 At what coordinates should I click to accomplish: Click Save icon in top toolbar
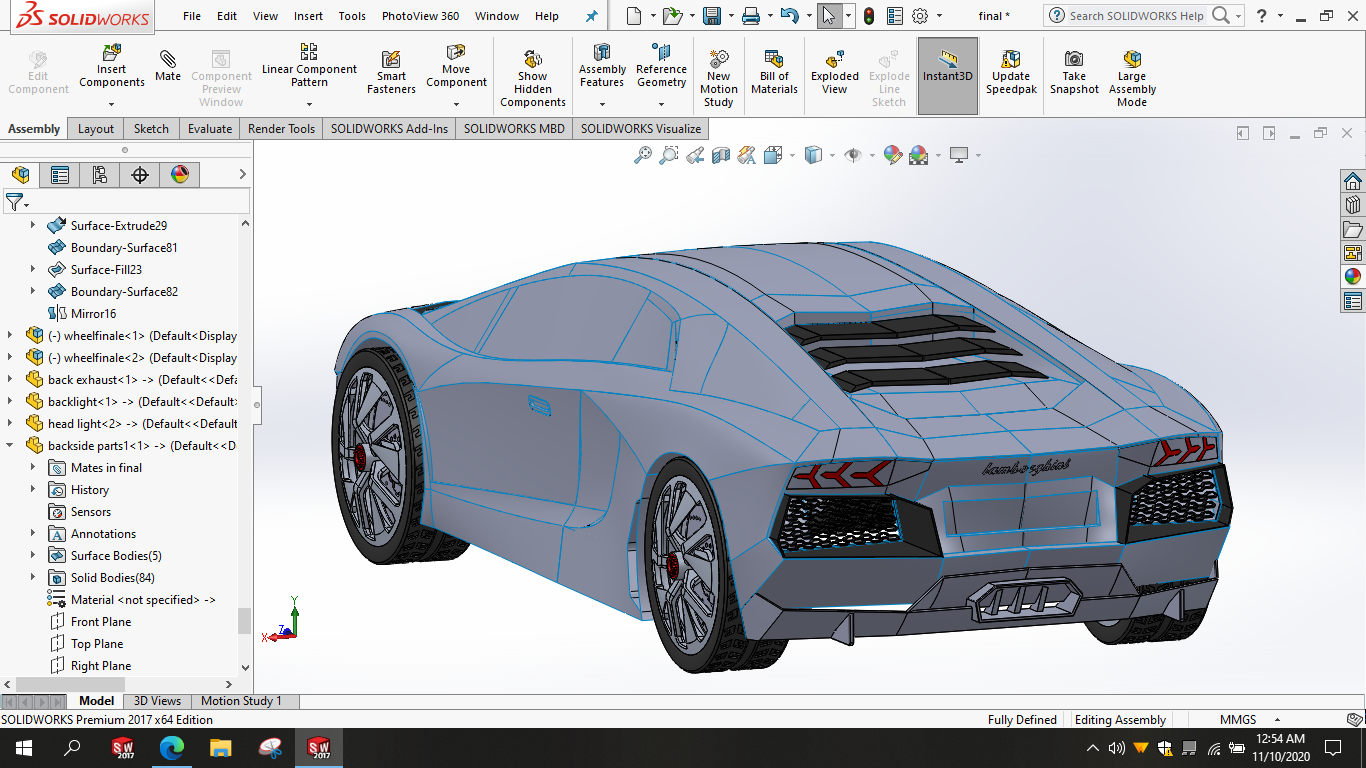pos(712,16)
